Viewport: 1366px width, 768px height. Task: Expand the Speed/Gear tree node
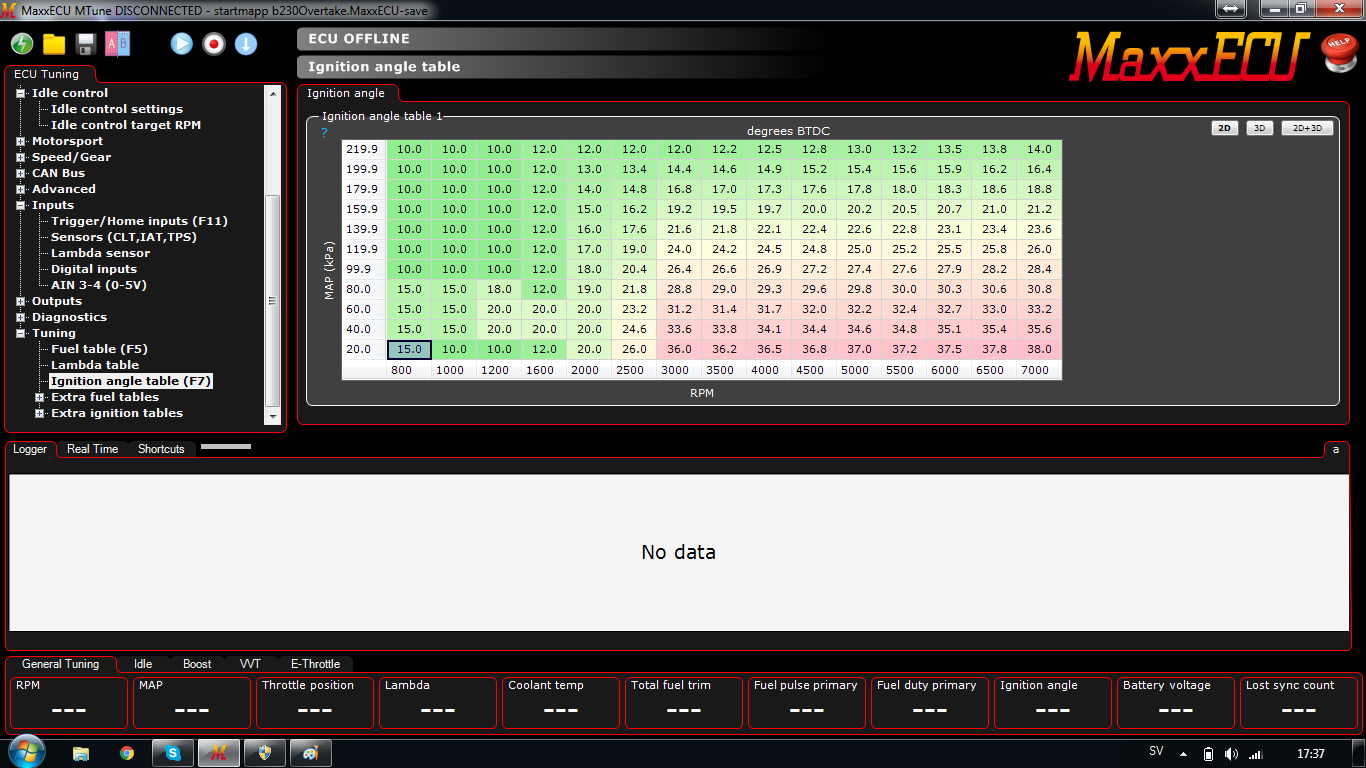click(20, 157)
